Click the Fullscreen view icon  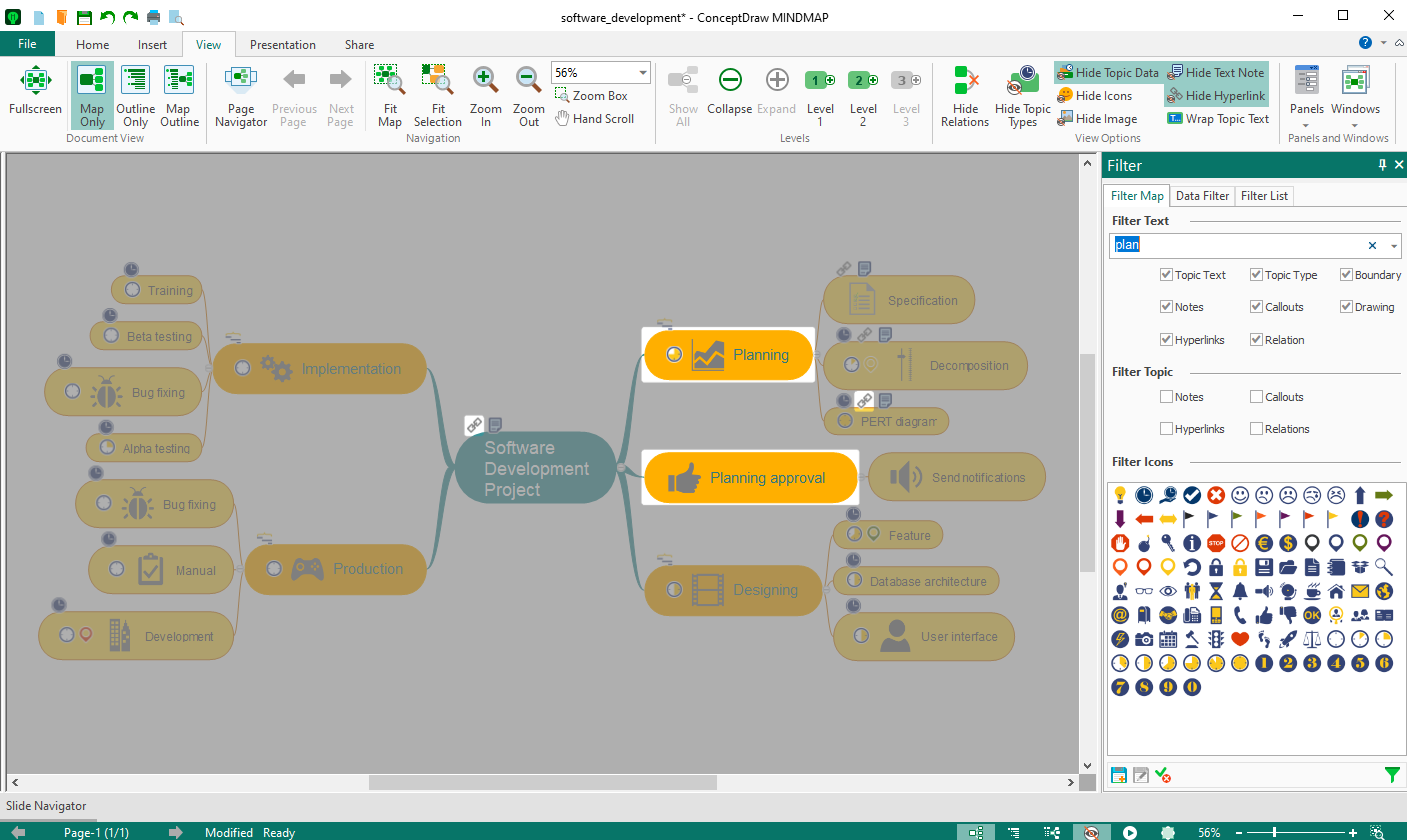[35, 93]
